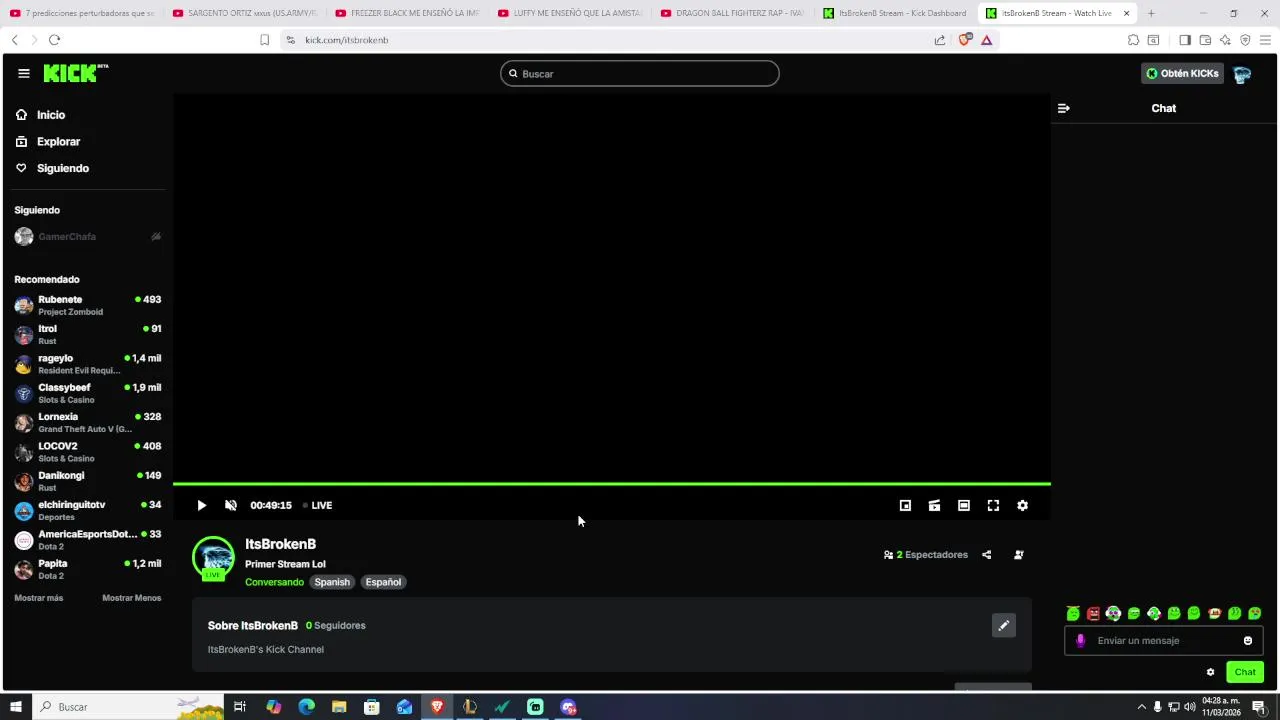Open Classybeef recommended channel
This screenshot has height=720, width=1280.
[x=88, y=393]
